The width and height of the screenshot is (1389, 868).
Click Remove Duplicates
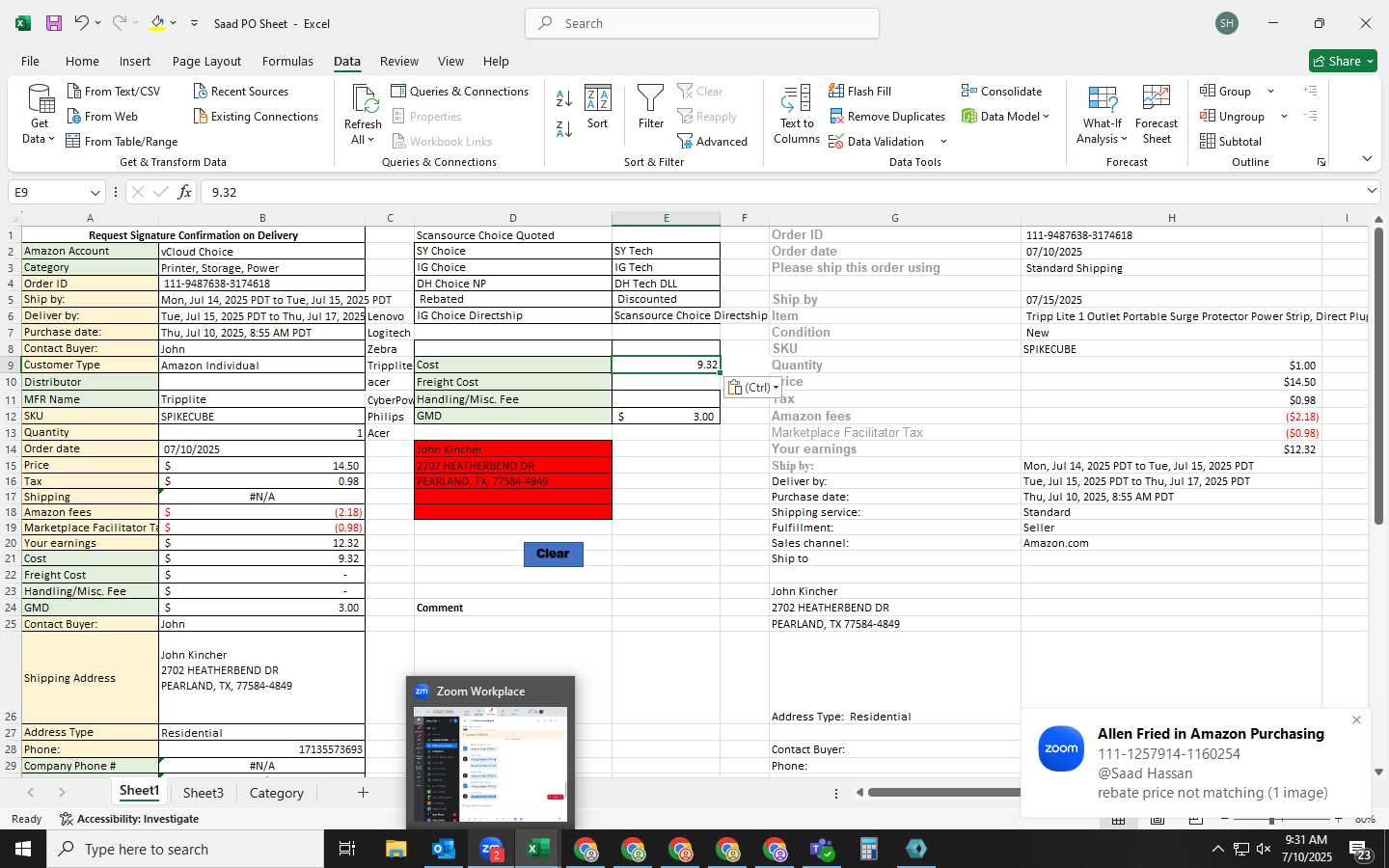[886, 117]
